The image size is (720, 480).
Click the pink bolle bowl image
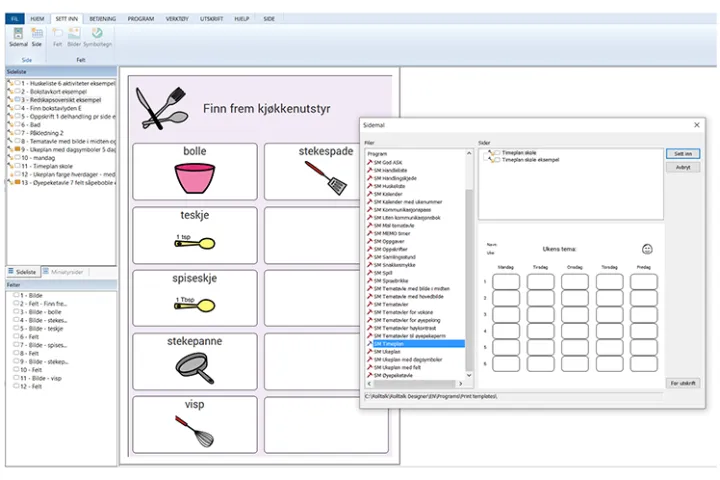(x=194, y=178)
